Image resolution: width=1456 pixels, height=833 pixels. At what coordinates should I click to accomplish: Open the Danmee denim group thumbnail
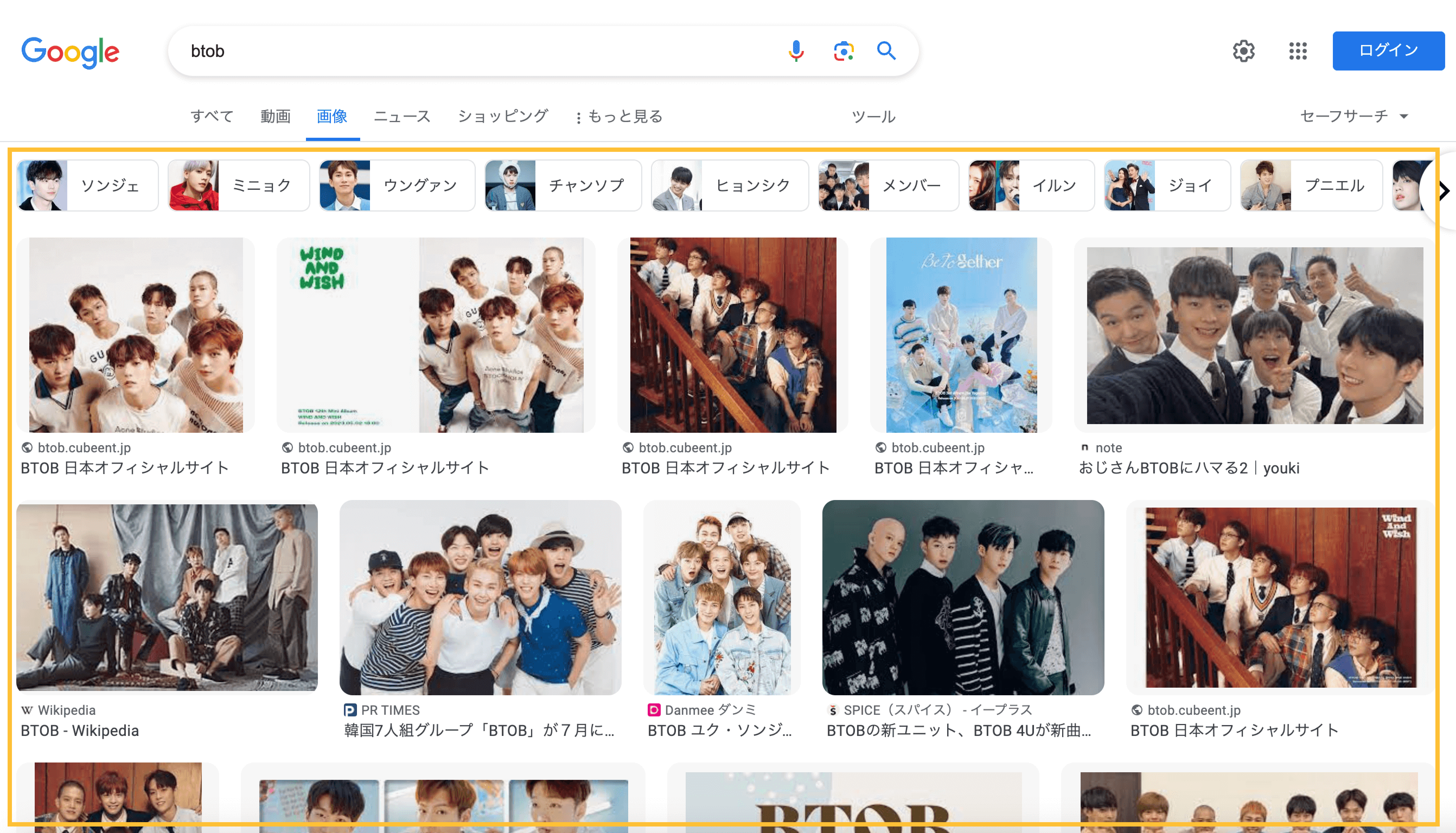pyautogui.click(x=721, y=597)
